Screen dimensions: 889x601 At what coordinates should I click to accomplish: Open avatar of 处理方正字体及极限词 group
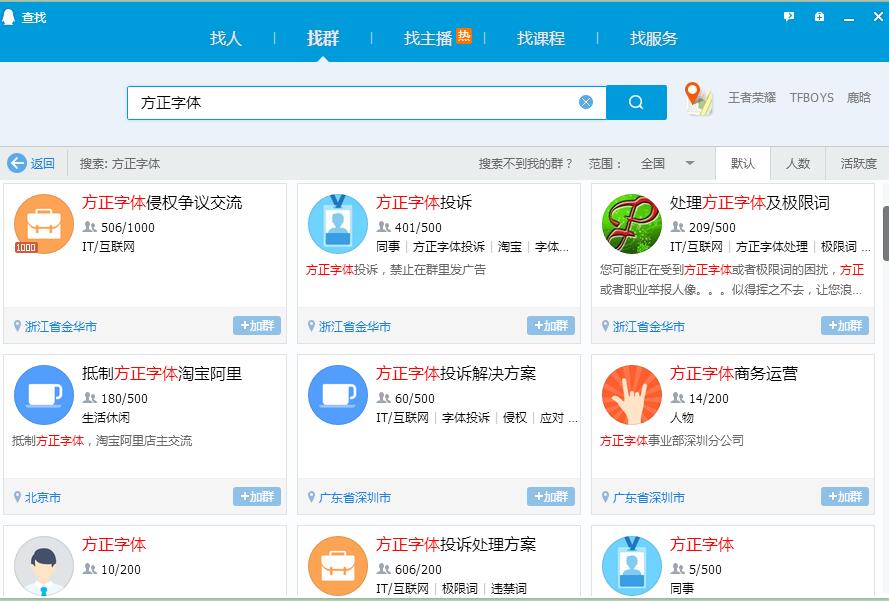(632, 224)
